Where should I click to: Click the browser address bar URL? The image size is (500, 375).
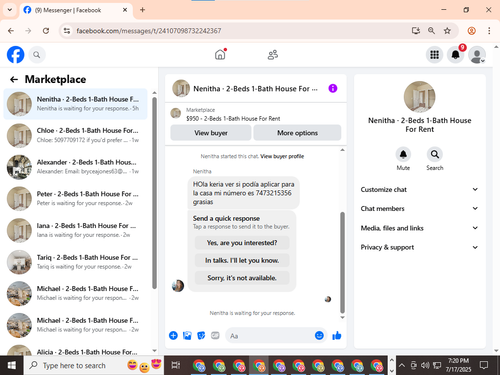pyautogui.click(x=149, y=31)
